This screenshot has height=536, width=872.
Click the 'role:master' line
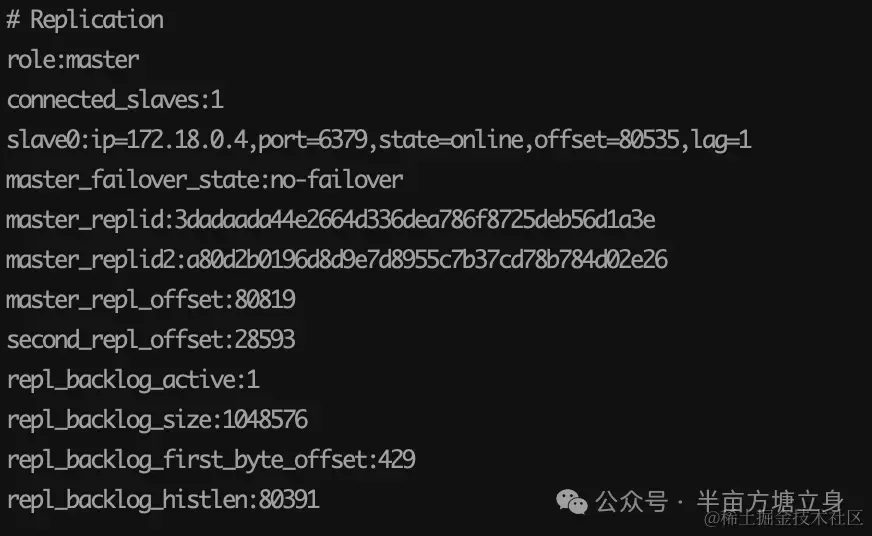coord(73,60)
